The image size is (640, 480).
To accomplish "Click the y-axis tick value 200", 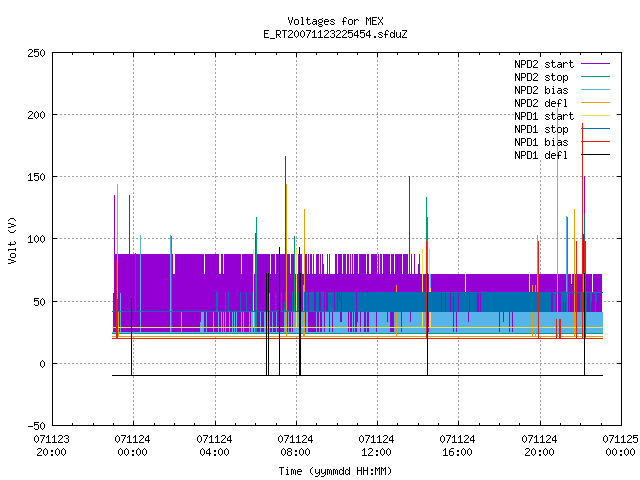I will point(36,116).
